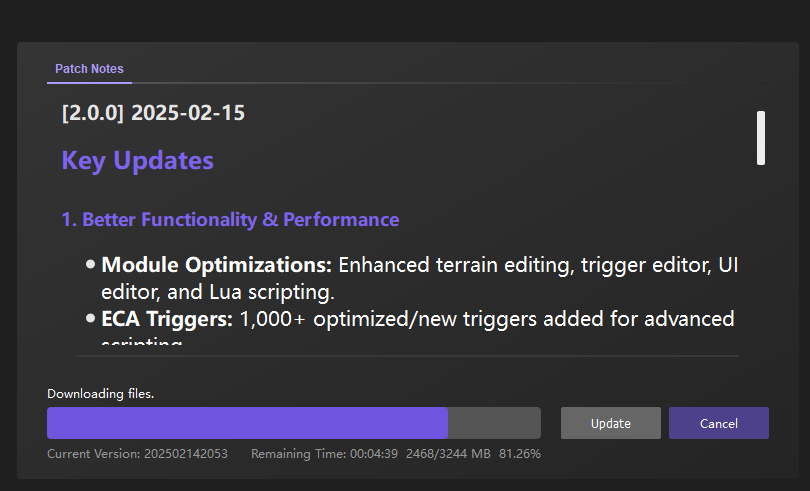Select the Better Functionality & Performance heading
The width and height of the screenshot is (810, 491).
230,219
